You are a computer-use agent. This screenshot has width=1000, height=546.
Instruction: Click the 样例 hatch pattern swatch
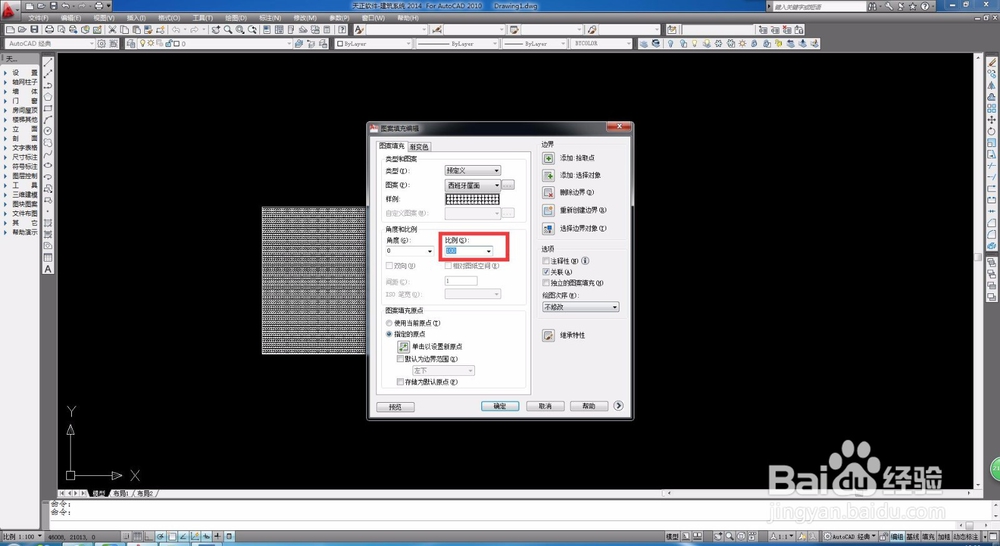point(473,199)
